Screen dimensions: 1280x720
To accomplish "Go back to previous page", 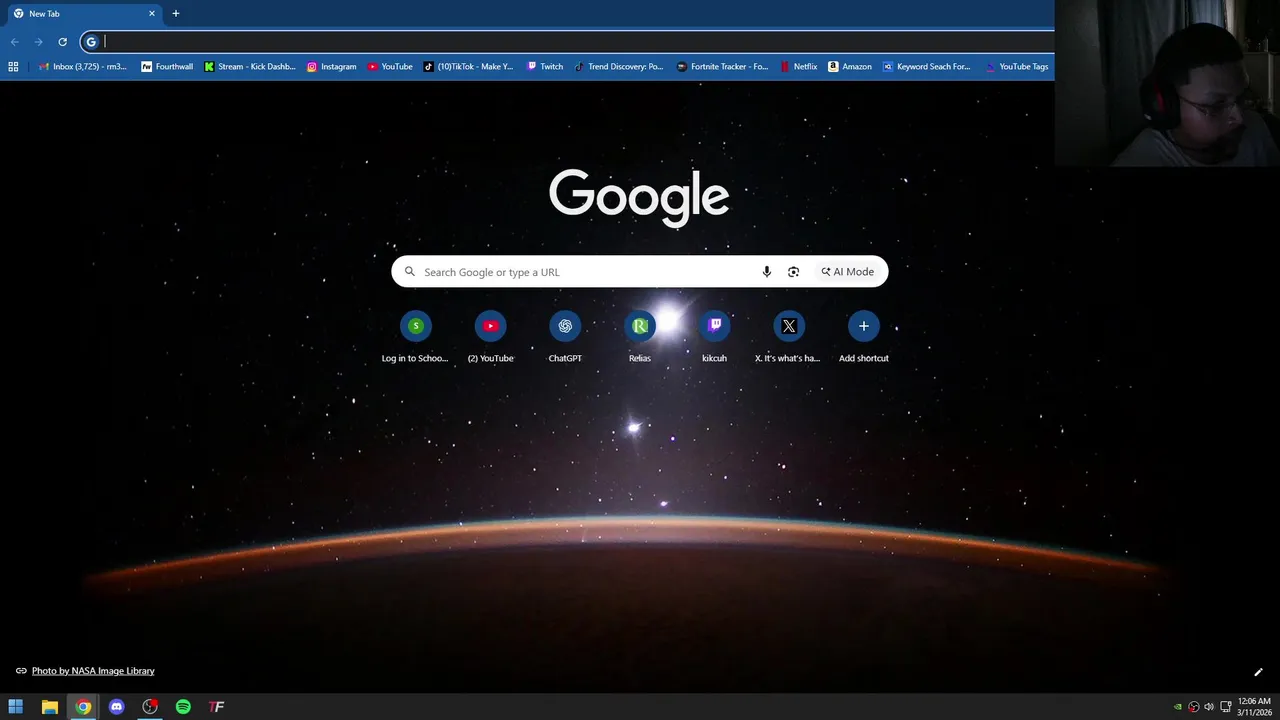I will point(14,42).
